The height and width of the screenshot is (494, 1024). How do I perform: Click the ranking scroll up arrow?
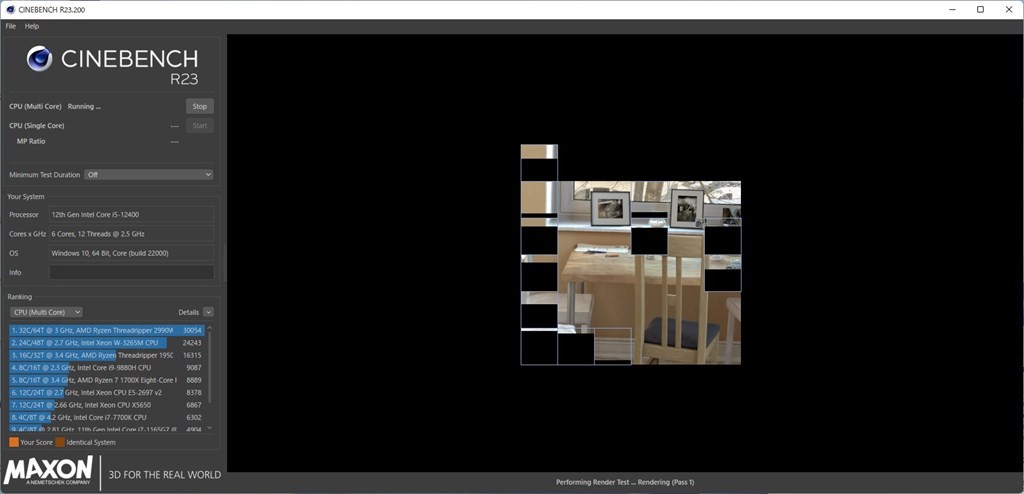pyautogui.click(x=210, y=328)
